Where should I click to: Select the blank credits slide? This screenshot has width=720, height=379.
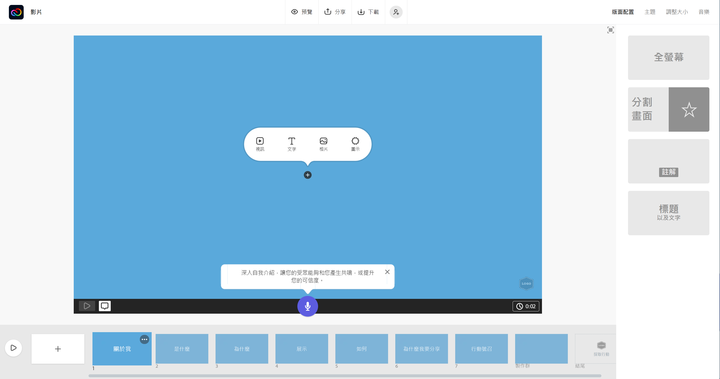[x=541, y=349]
